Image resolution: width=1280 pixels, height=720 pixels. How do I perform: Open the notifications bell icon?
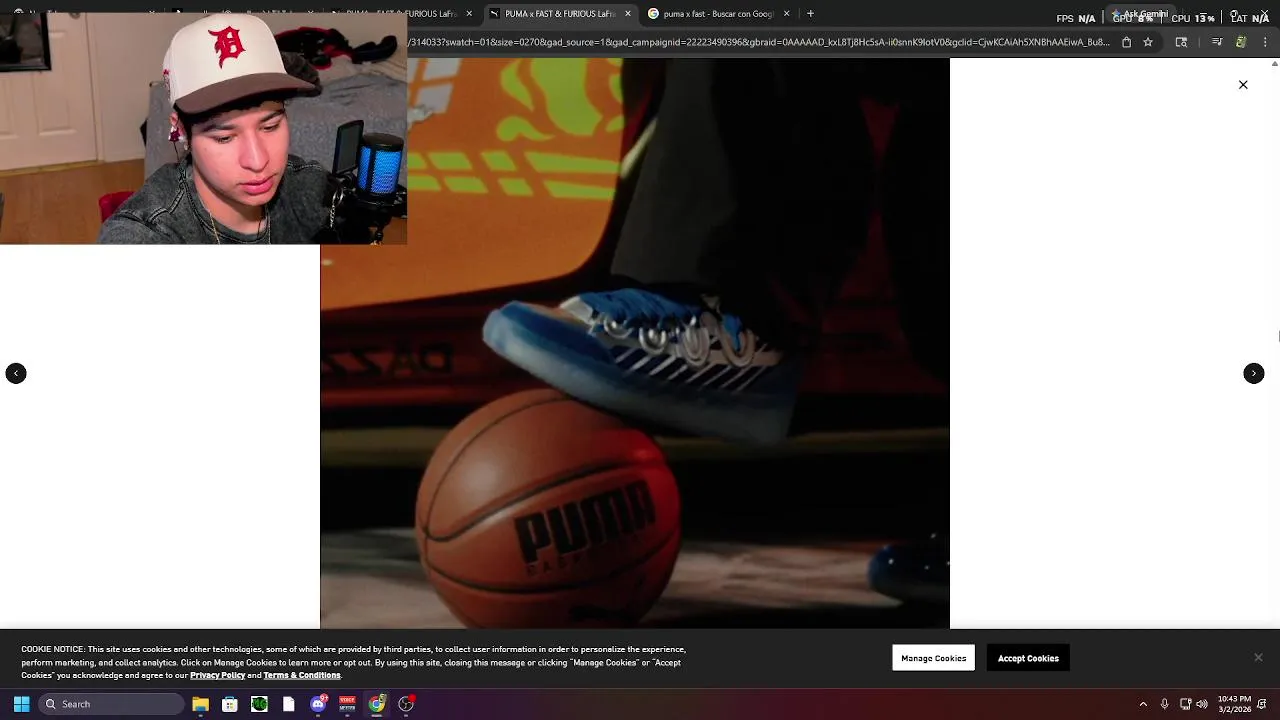coord(1262,704)
